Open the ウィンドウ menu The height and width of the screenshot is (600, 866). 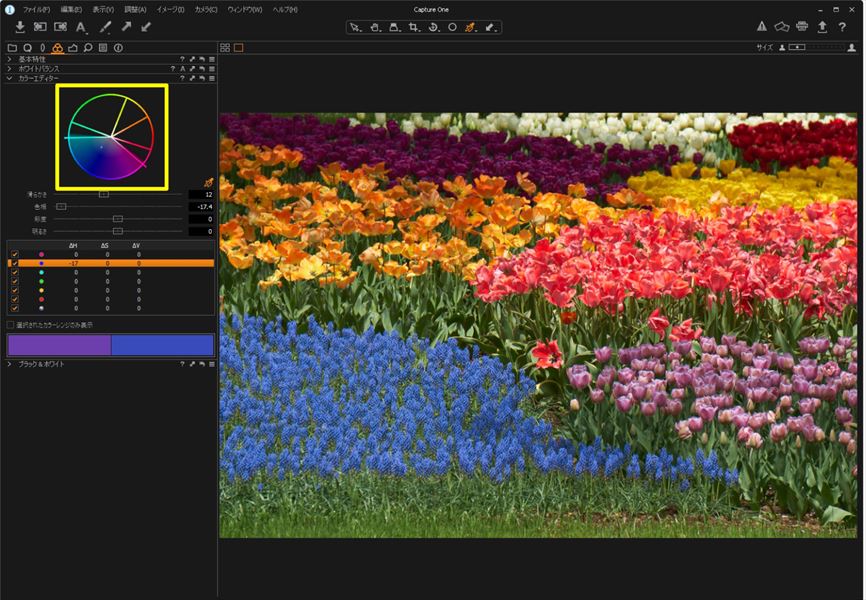pos(245,10)
